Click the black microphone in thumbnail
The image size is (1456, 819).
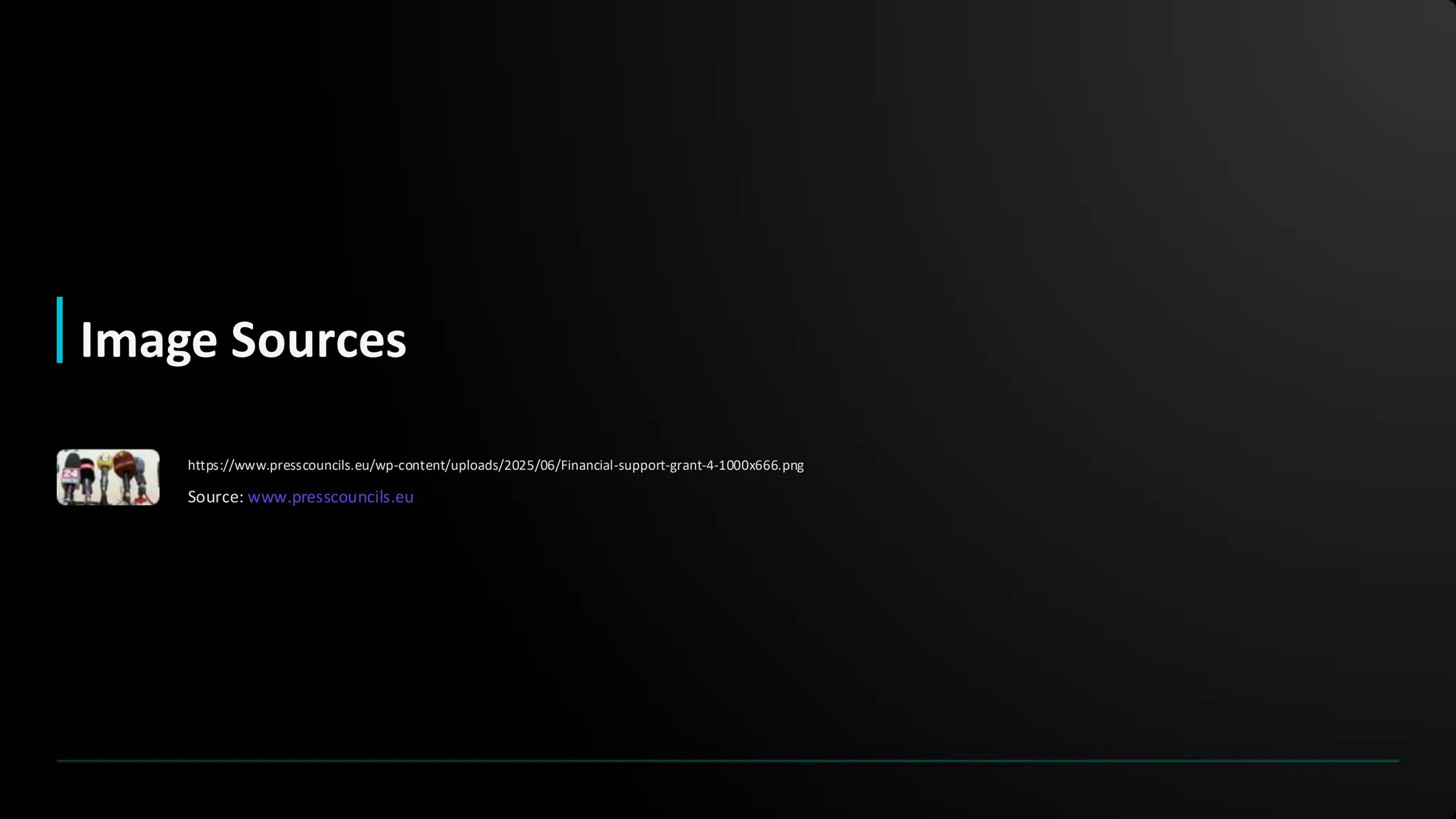click(87, 473)
